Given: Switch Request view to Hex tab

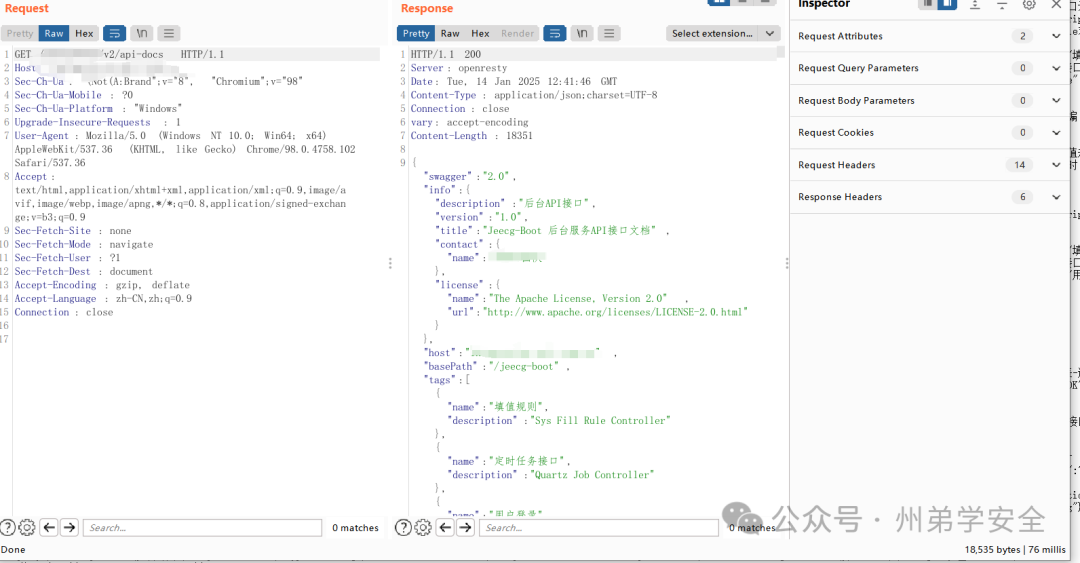Looking at the screenshot, I should click(x=84, y=33).
